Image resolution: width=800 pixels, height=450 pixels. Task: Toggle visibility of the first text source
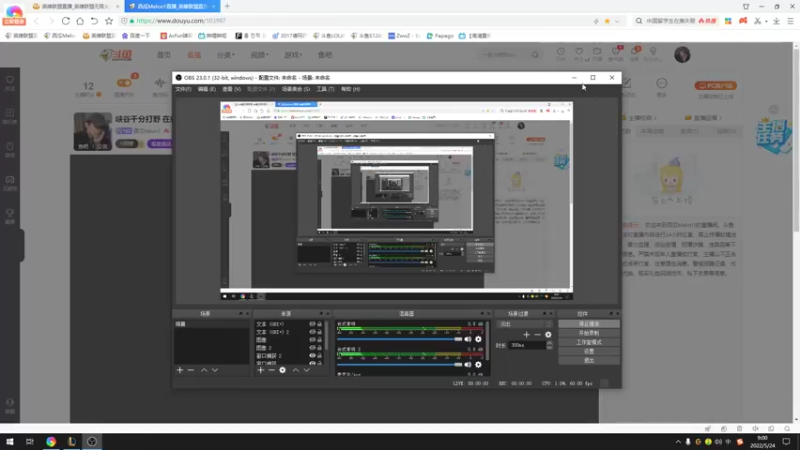pos(312,324)
